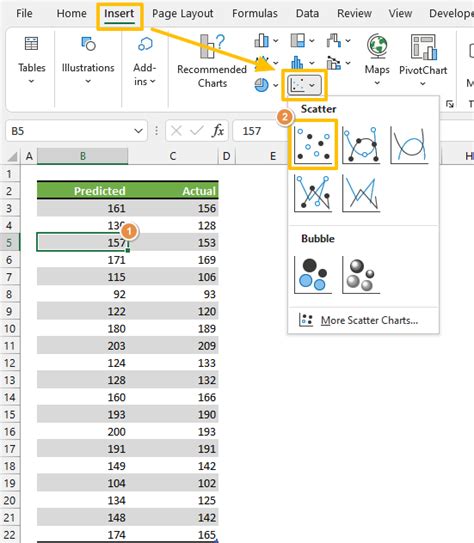Insert a pie or doughnut chart

(x=261, y=85)
